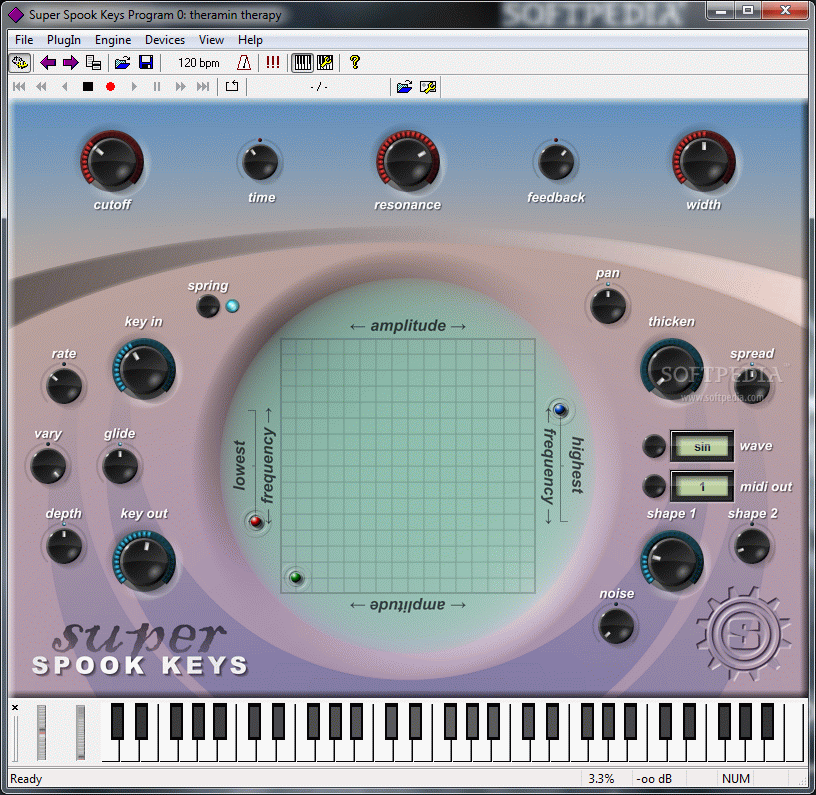This screenshot has width=816, height=795.
Task: Toggle the metronome triangle icon
Action: 244,63
